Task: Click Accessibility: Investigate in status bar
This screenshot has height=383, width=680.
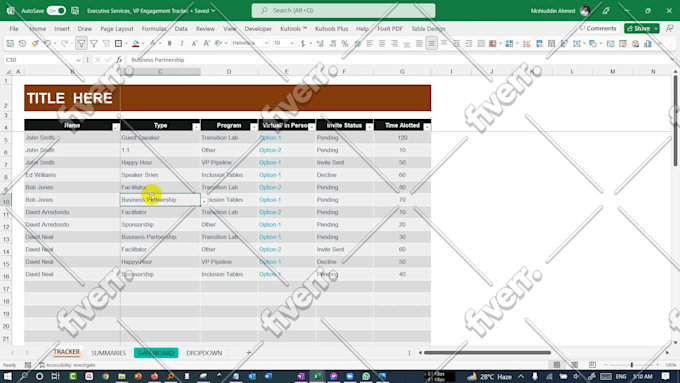Action: tap(67, 365)
